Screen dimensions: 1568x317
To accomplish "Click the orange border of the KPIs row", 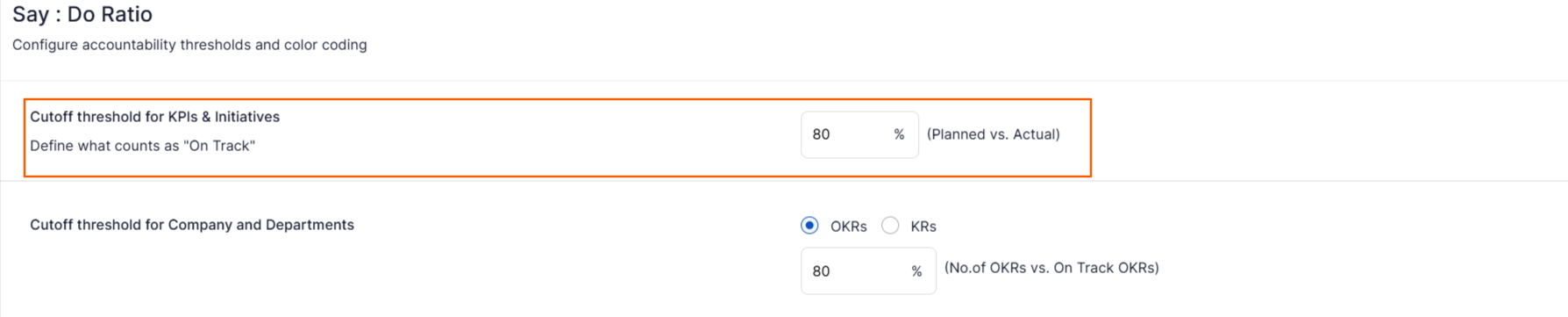I will (558, 99).
